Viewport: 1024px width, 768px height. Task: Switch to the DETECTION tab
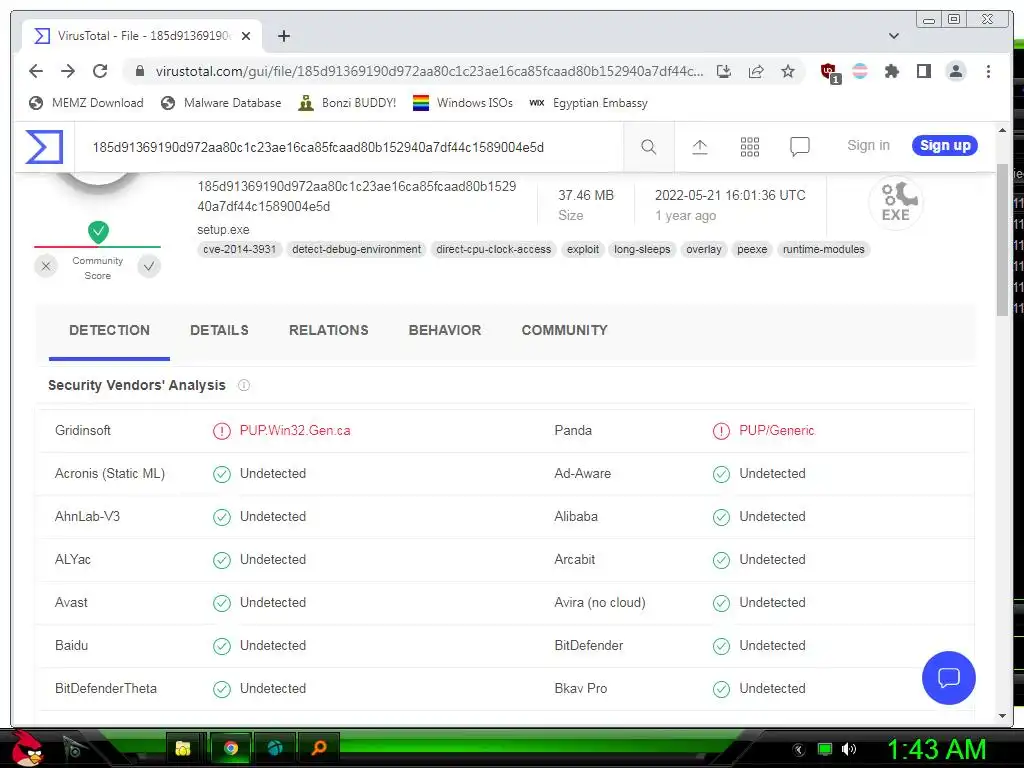109,330
